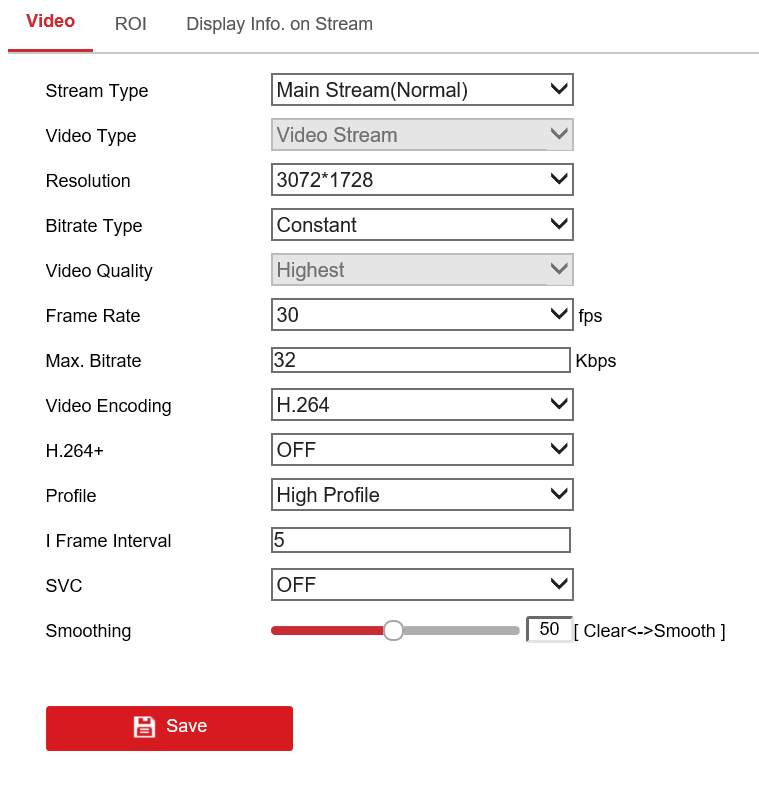This screenshot has height=789, width=759.
Task: Expand the Frame Rate dropdown
Action: click(x=421, y=315)
